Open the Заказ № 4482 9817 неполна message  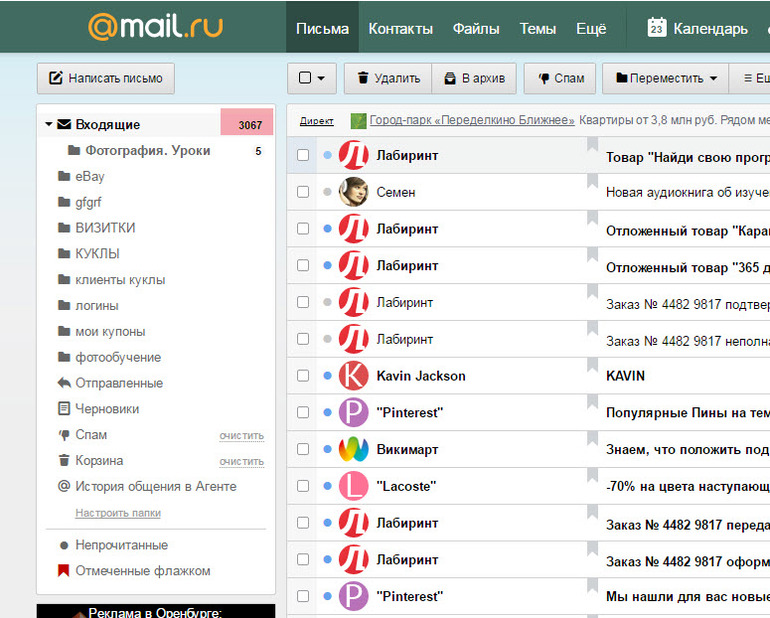[688, 341]
